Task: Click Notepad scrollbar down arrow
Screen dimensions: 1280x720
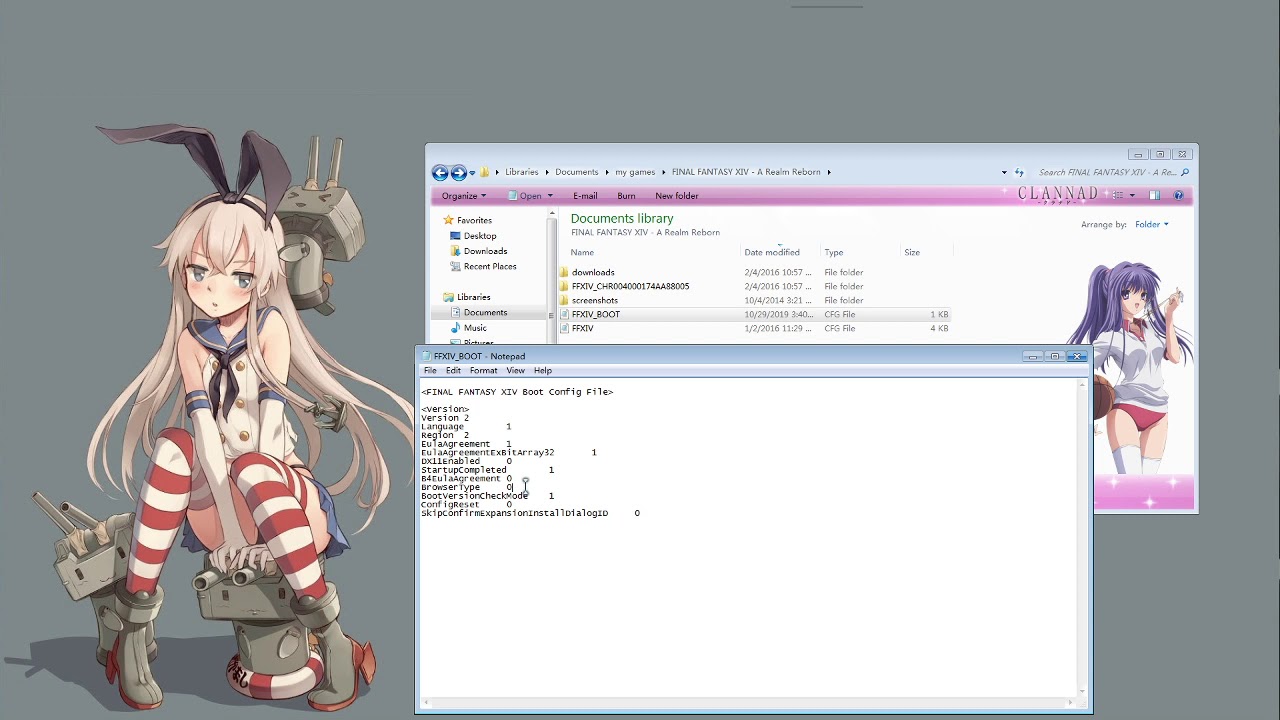Action: [1081, 691]
